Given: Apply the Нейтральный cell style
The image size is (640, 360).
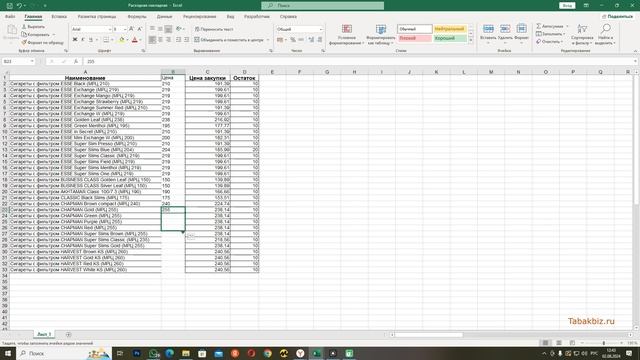Looking at the screenshot, I should 449,29.
